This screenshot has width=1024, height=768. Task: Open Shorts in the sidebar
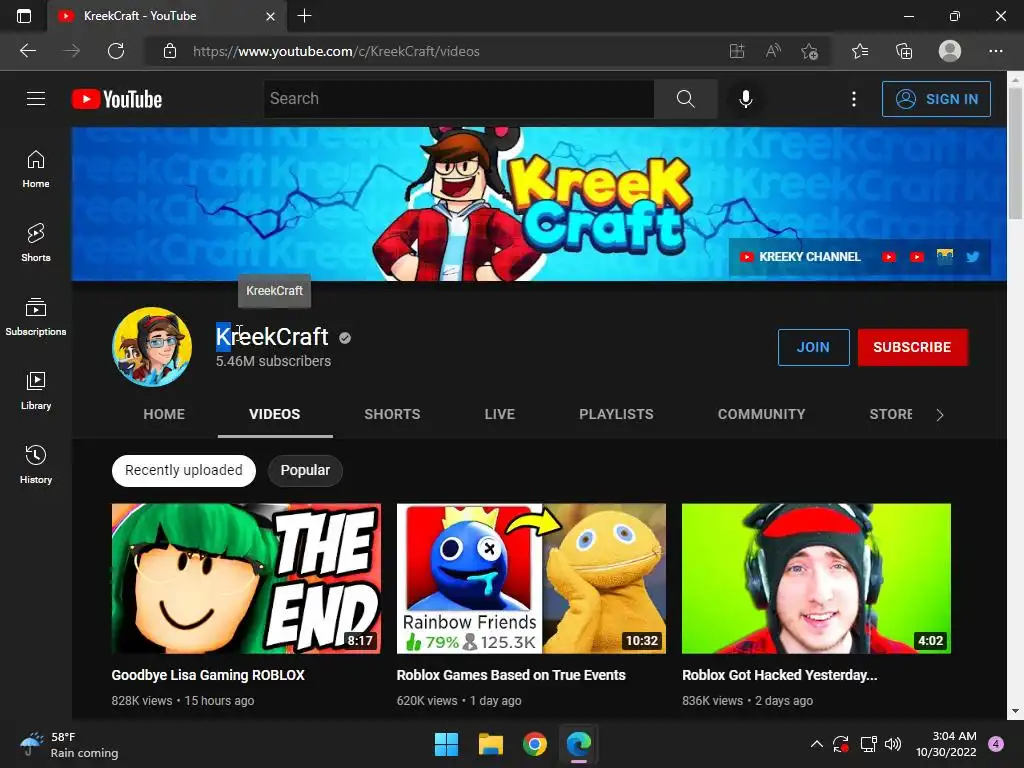[36, 243]
